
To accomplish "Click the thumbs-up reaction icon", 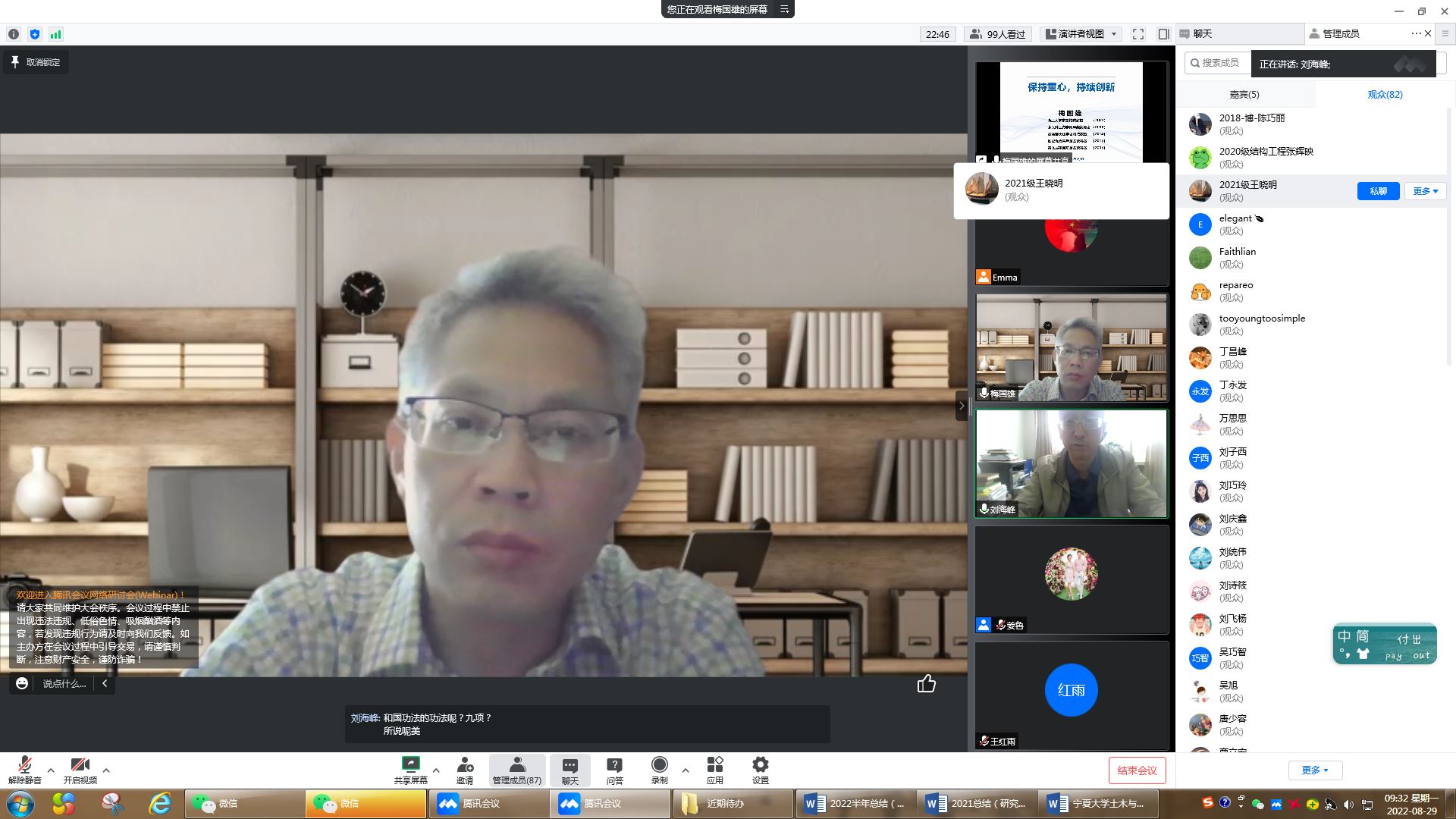I will click(x=926, y=684).
